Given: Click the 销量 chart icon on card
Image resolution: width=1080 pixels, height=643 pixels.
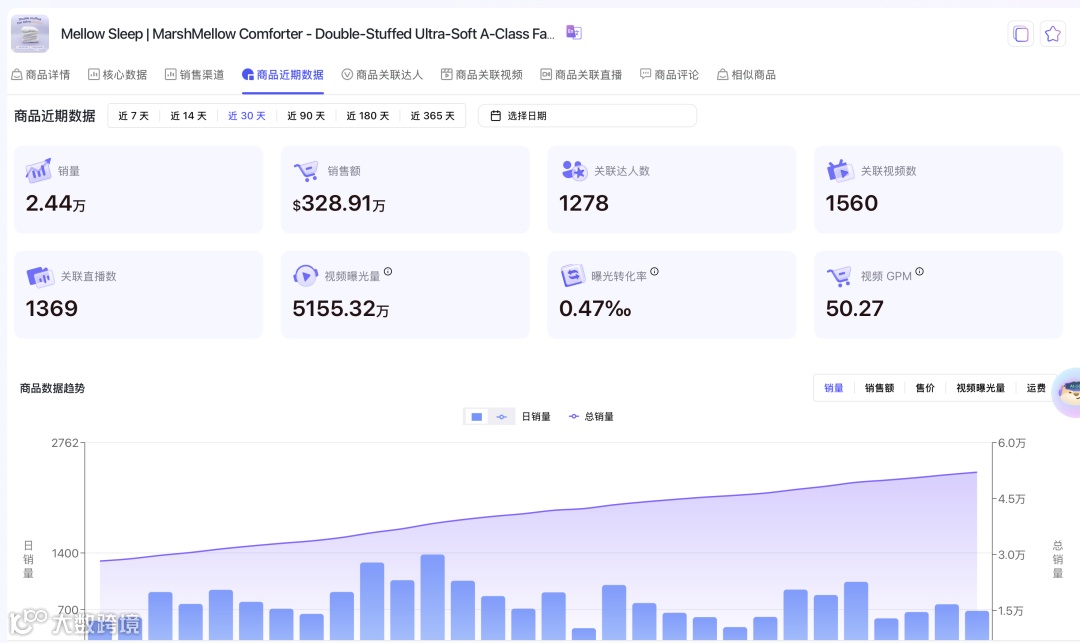Looking at the screenshot, I should (39, 170).
